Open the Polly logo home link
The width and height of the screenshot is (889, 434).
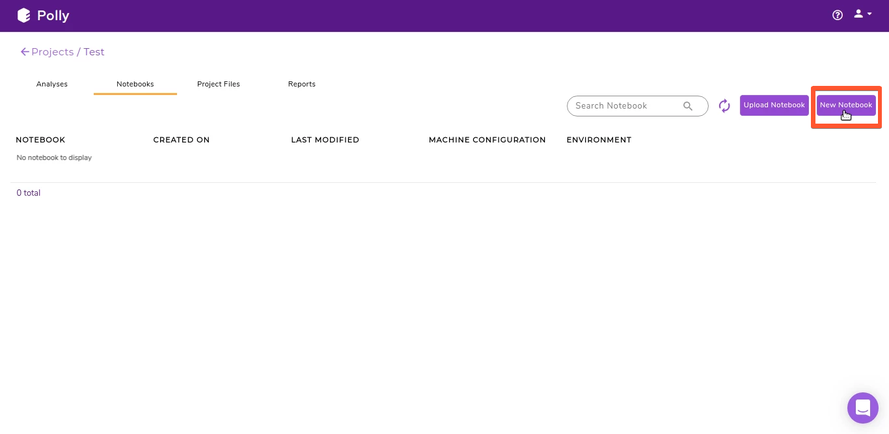44,15
